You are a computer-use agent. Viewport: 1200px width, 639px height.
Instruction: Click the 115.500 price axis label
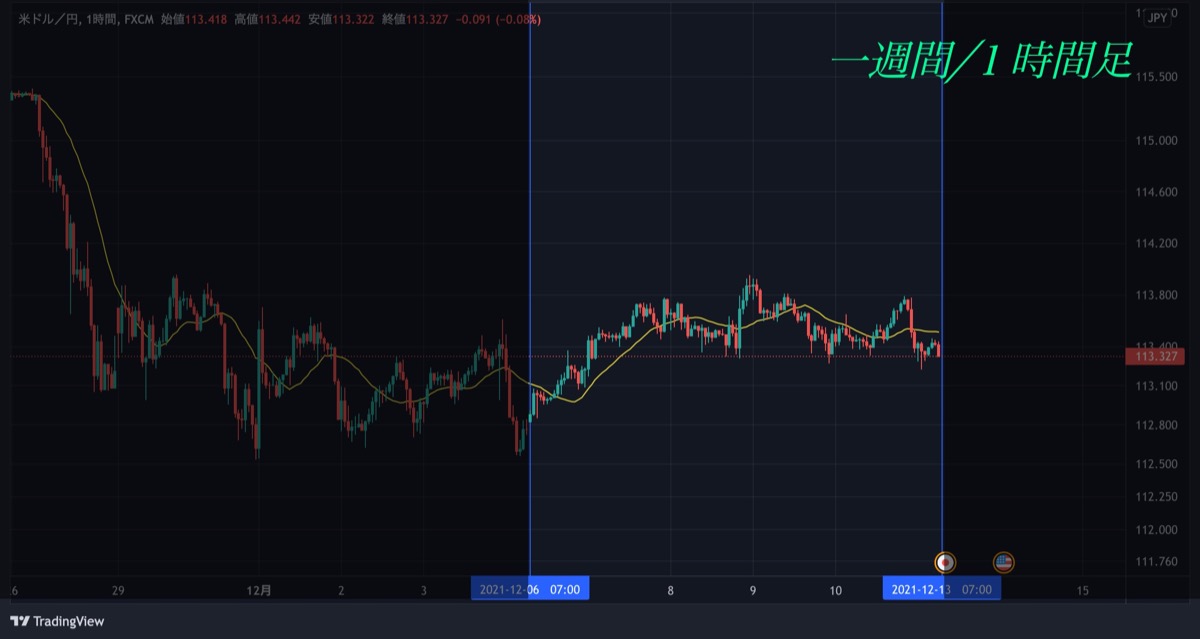(x=1155, y=77)
